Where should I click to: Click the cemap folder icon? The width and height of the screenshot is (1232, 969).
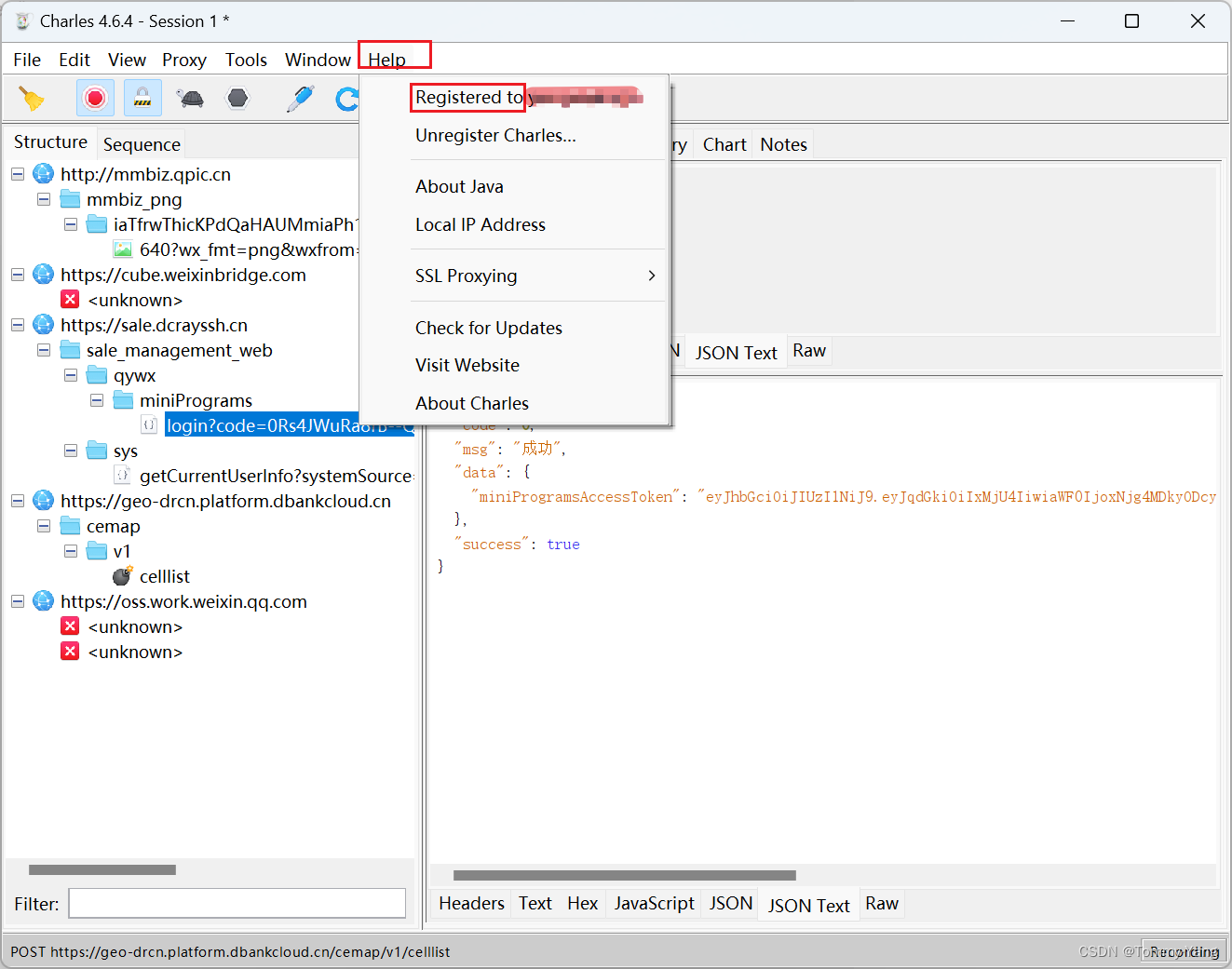(x=70, y=525)
